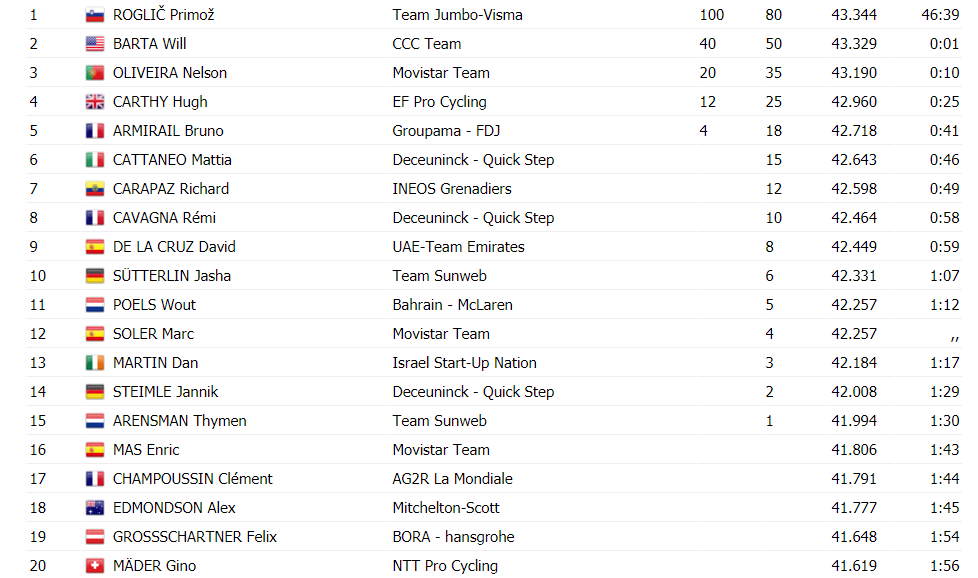
Task: Click the Portuguese flag beside OLIVEIRA Nelson
Action: (x=95, y=74)
